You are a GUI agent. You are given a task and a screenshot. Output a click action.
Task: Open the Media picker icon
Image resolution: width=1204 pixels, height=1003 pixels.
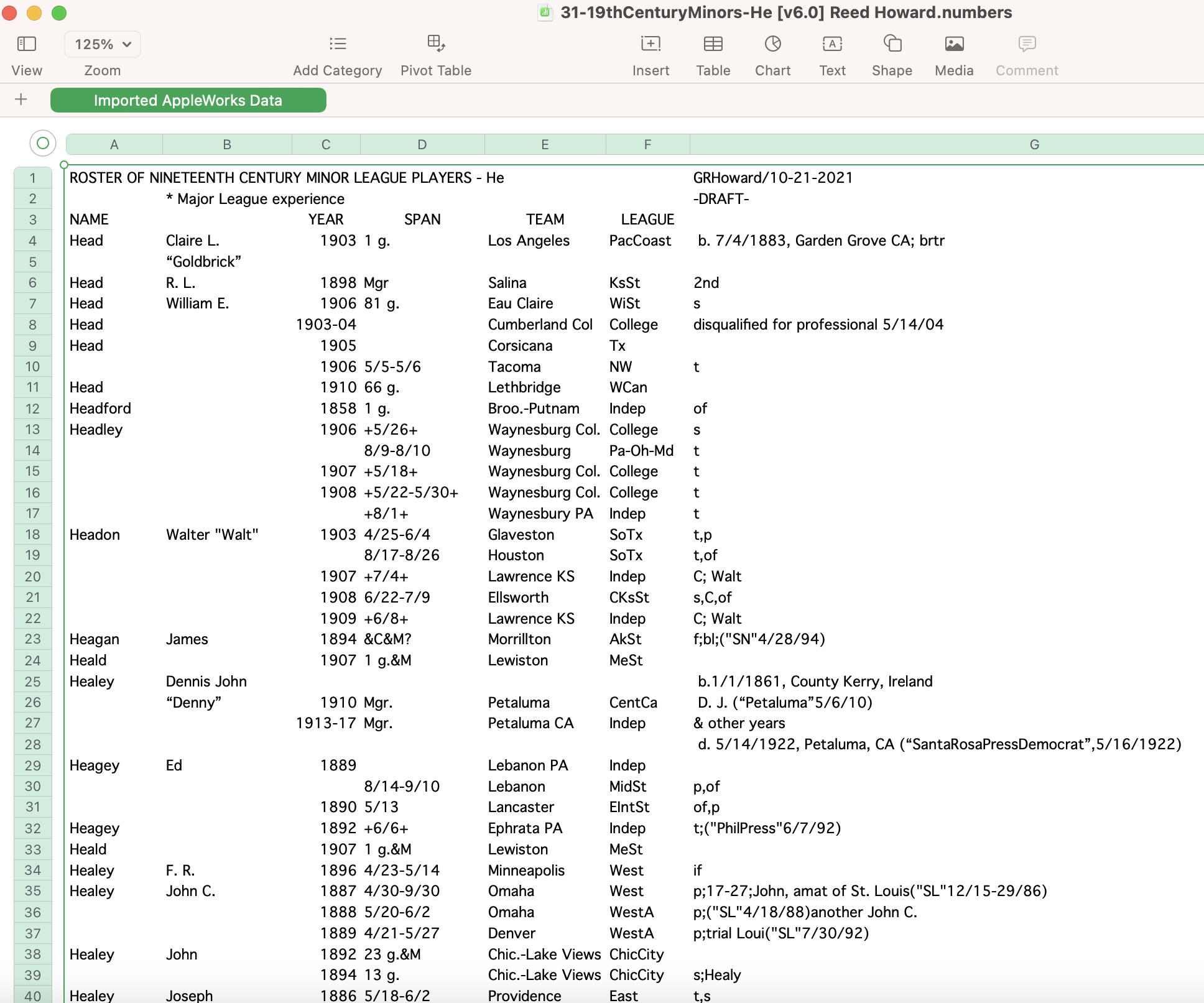pos(954,44)
